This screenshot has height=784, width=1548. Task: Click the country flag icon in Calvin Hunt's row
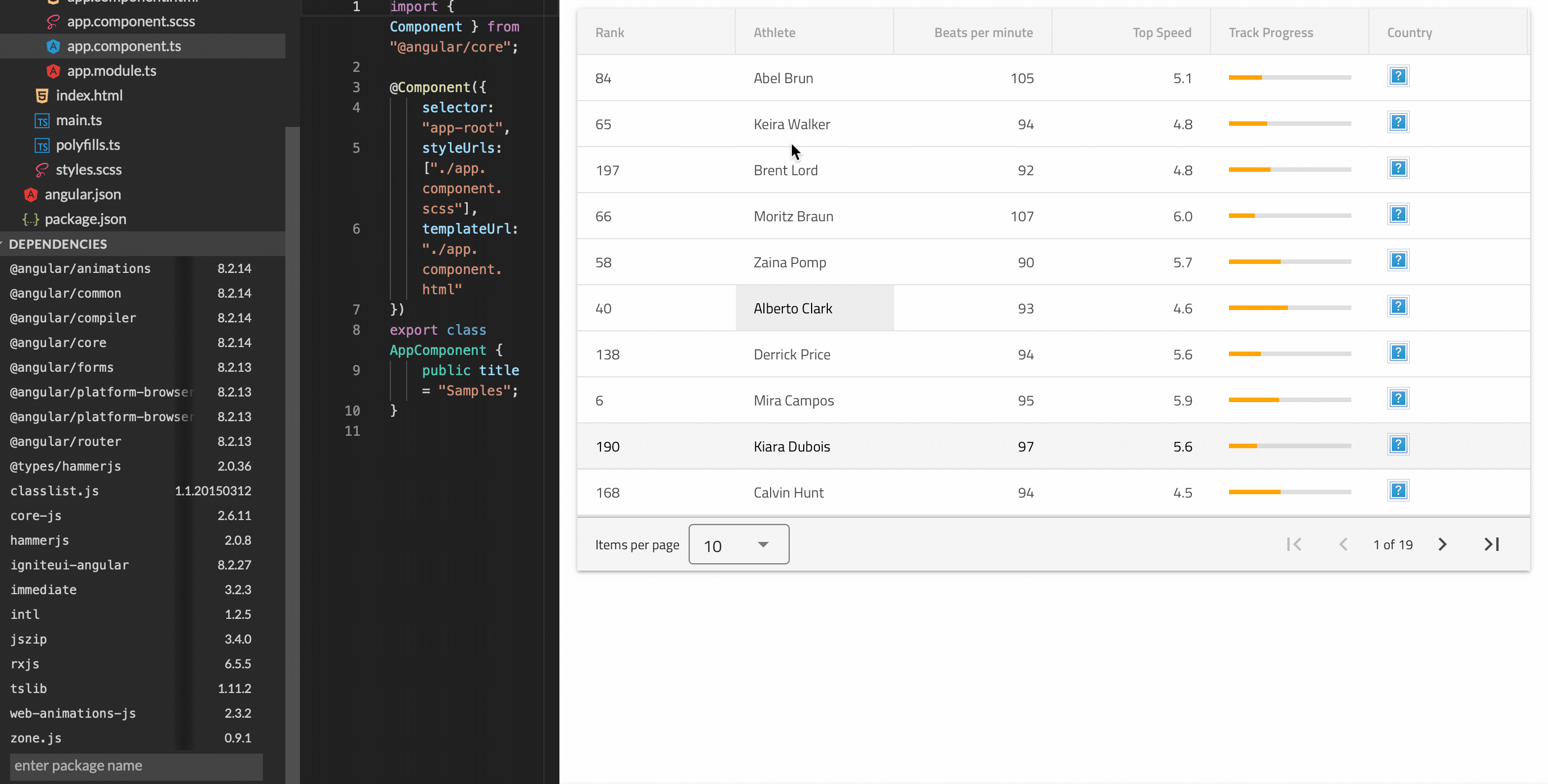(1398, 491)
